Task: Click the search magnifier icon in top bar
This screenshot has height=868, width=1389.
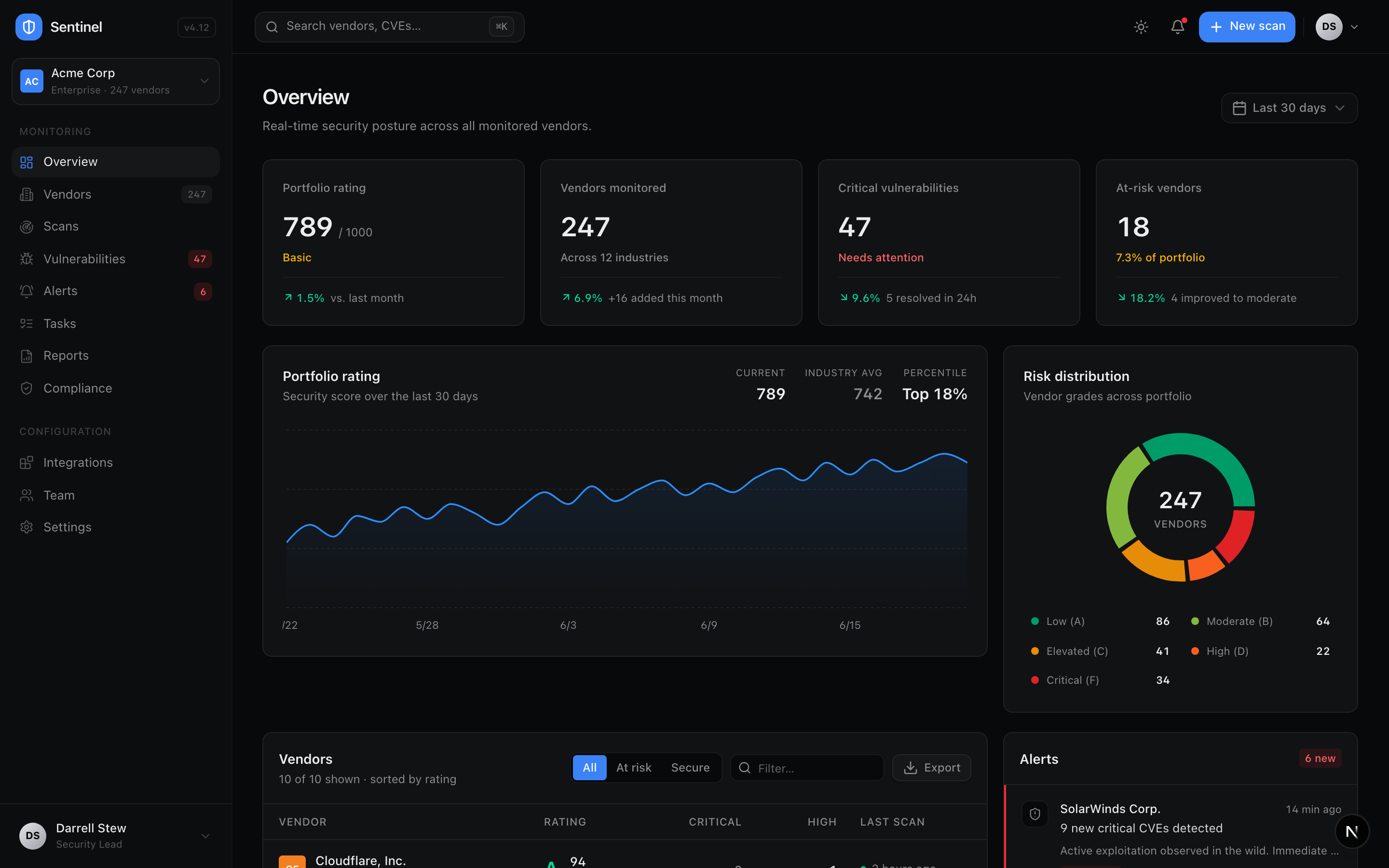Action: pos(272,27)
